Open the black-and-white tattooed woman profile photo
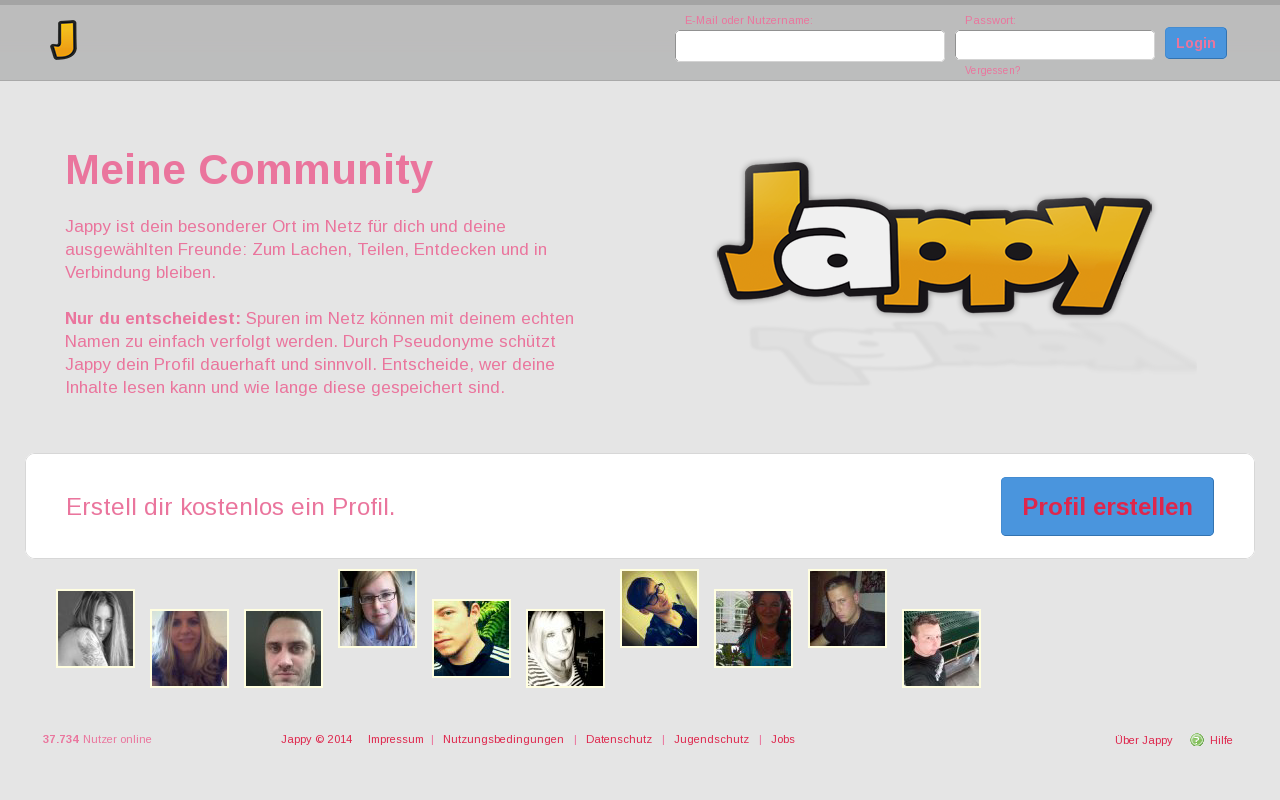1280x800 pixels. (x=95, y=628)
